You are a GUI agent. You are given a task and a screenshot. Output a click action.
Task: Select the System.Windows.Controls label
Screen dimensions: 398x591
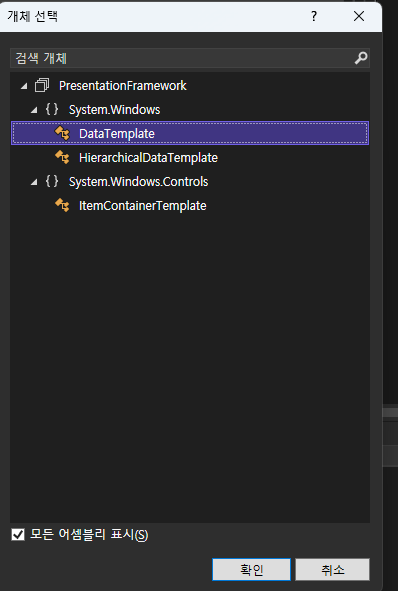pyautogui.click(x=138, y=182)
